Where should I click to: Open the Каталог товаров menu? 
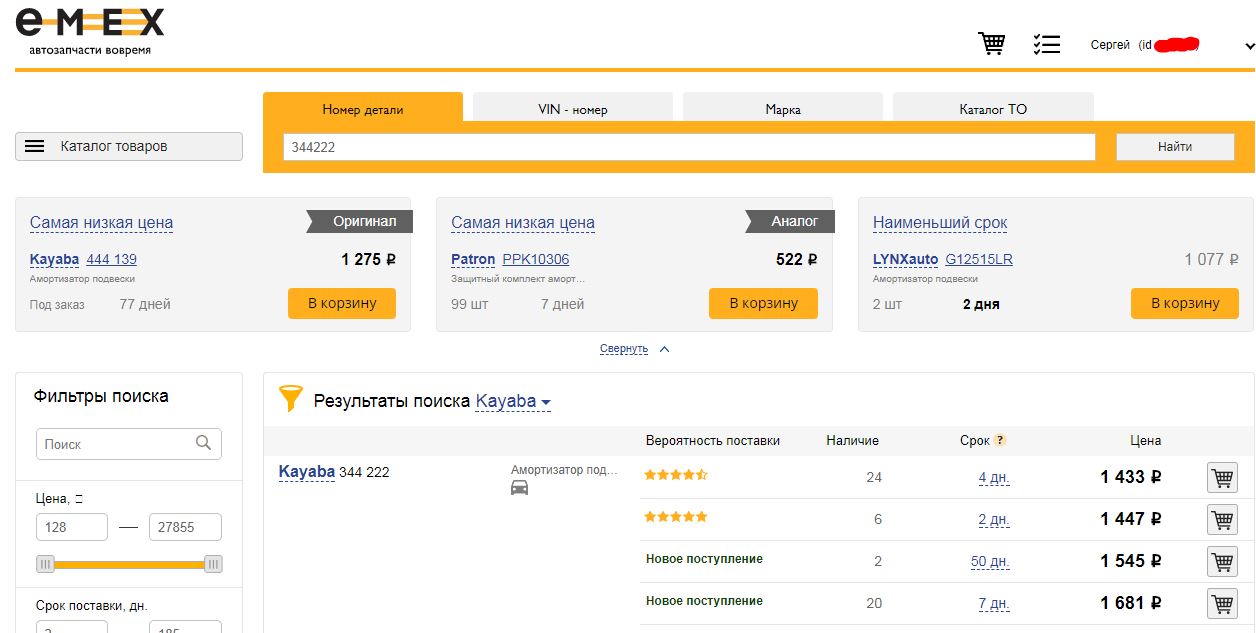[x=129, y=146]
